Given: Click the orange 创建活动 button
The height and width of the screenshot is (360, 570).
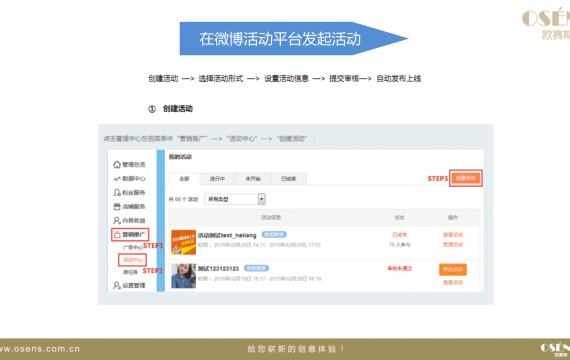Looking at the screenshot, I should tap(466, 178).
